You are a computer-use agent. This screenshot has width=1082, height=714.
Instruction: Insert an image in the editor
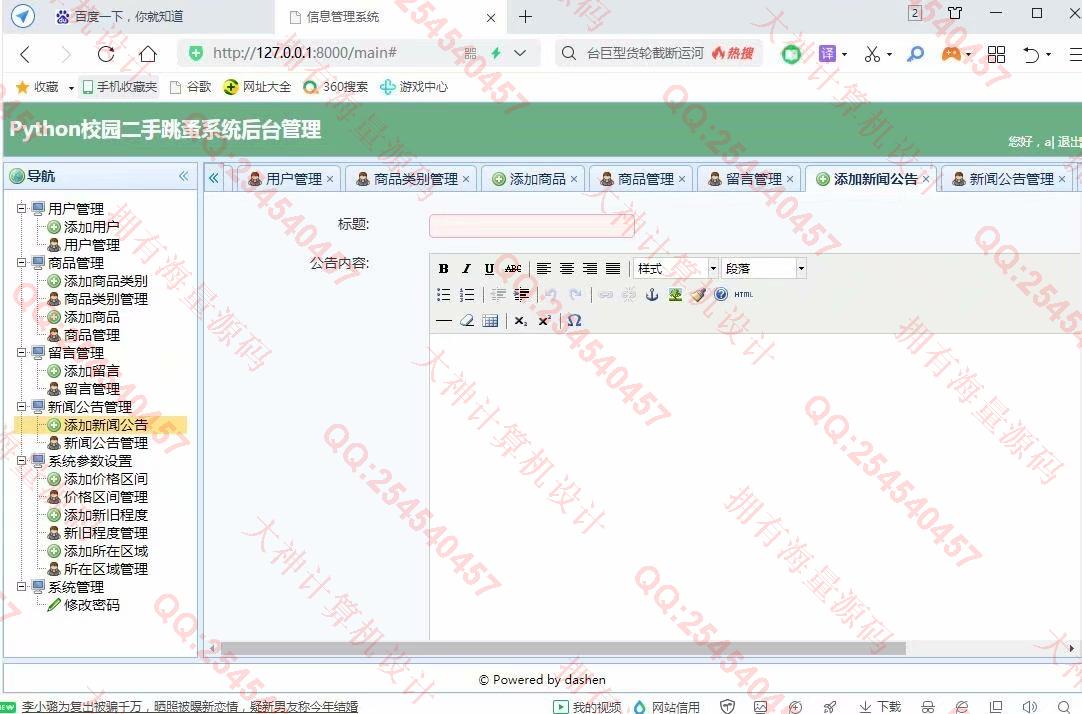(x=675, y=295)
